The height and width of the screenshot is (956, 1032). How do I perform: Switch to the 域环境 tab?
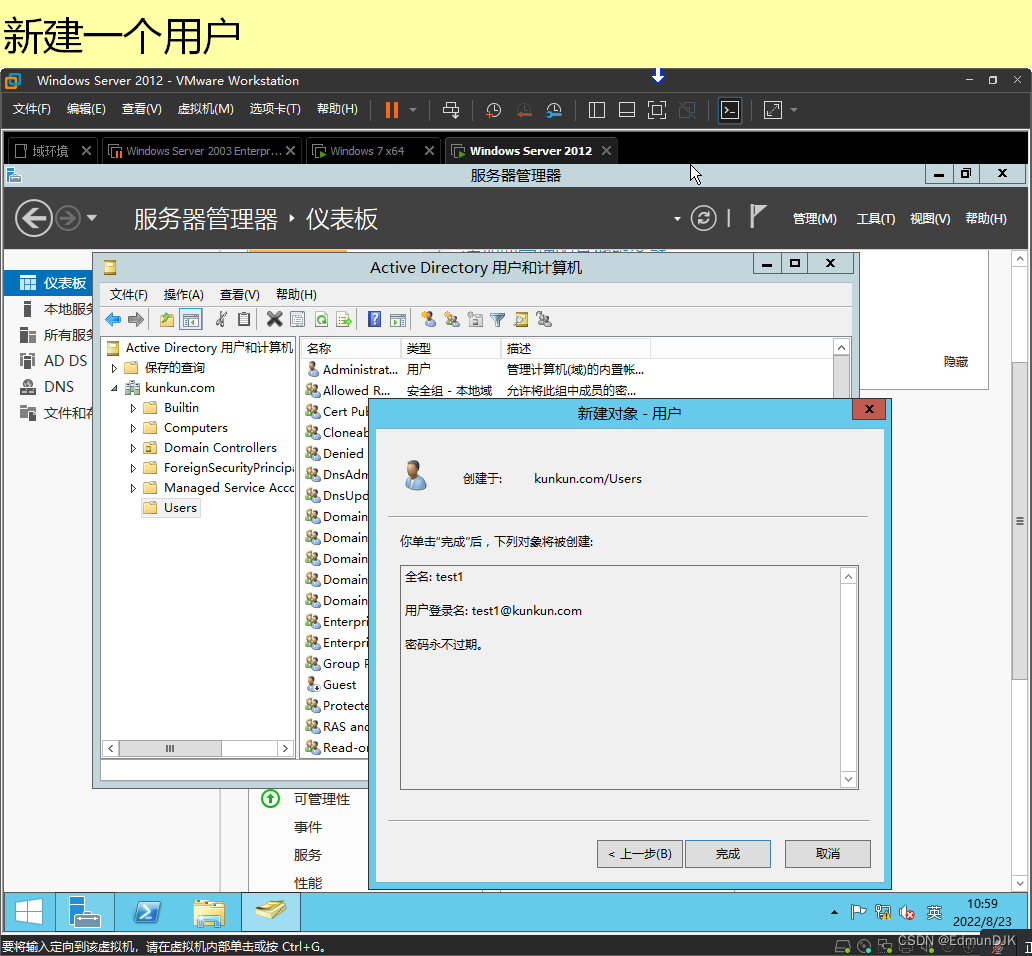pyautogui.click(x=51, y=151)
